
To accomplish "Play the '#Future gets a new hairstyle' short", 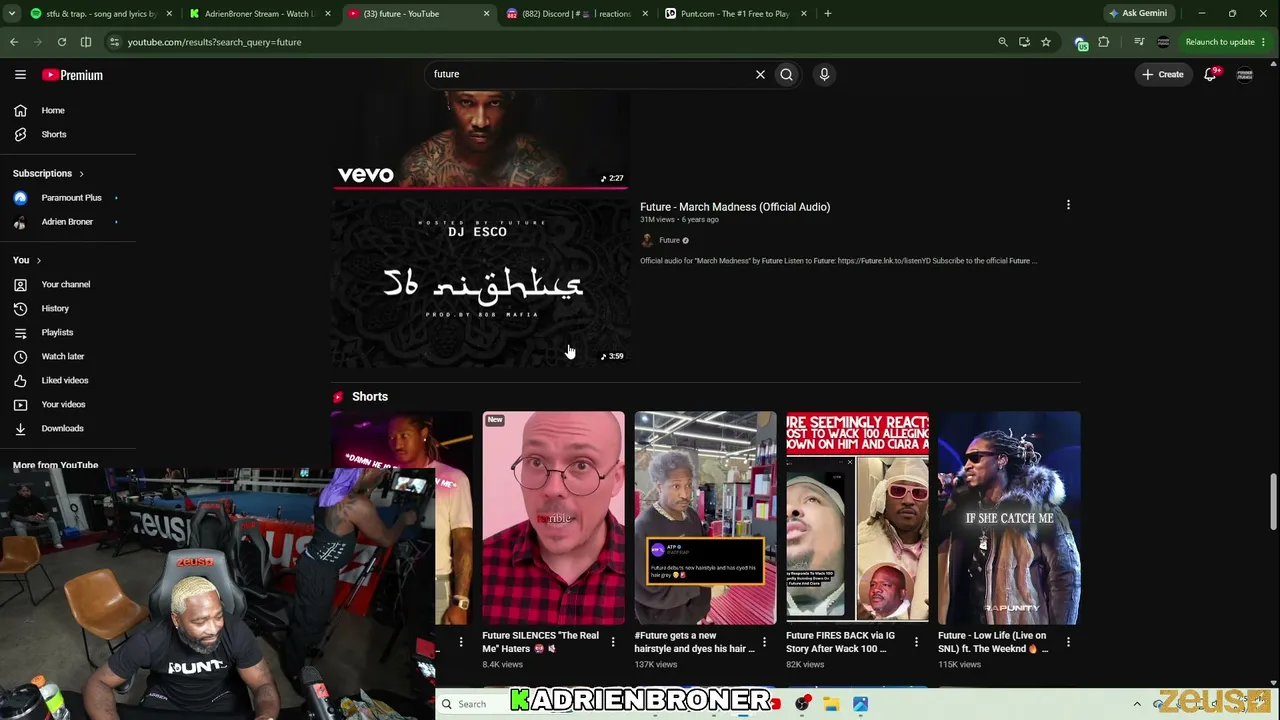I will (x=705, y=518).
